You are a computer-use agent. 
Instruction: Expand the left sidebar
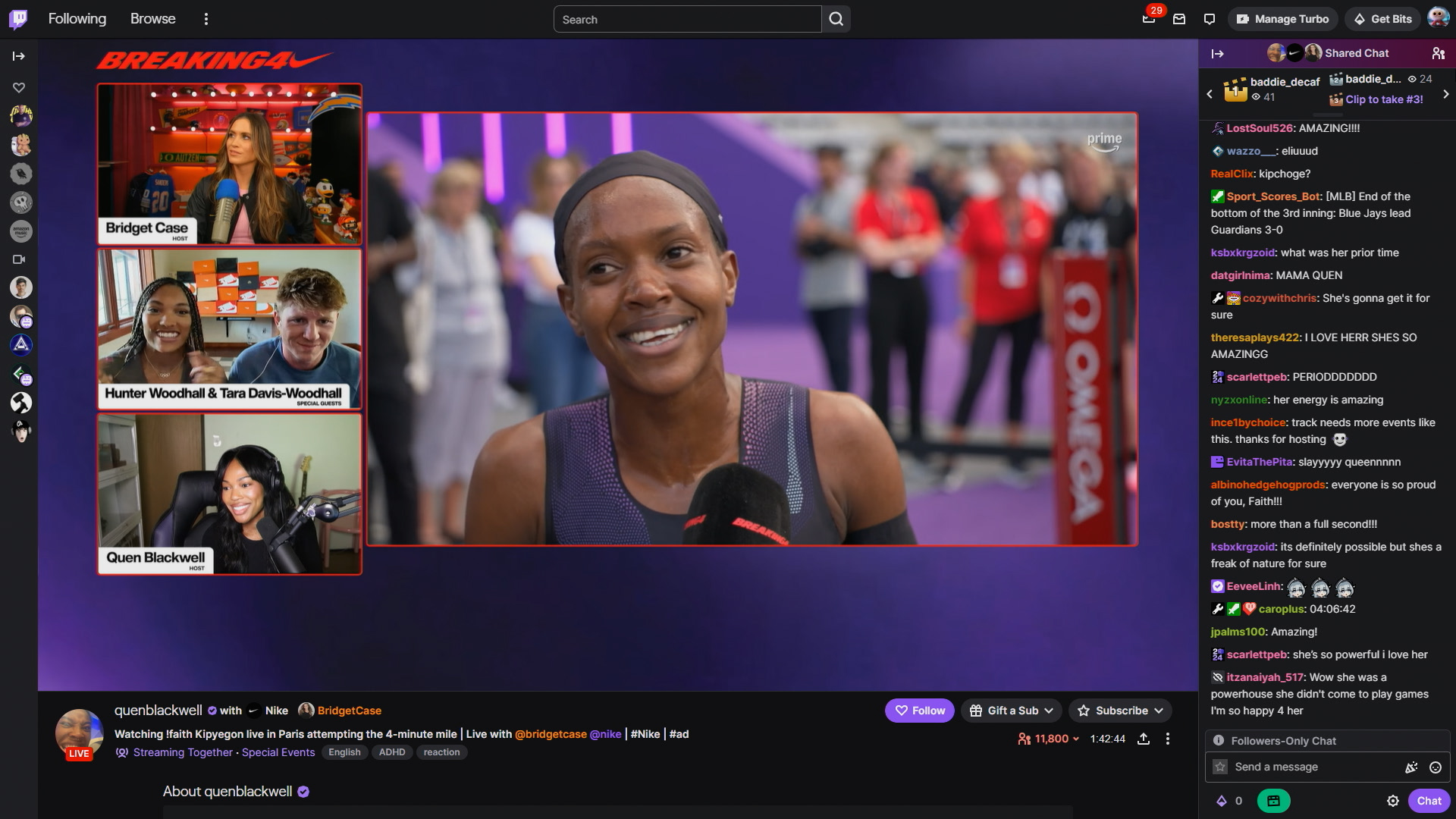19,56
